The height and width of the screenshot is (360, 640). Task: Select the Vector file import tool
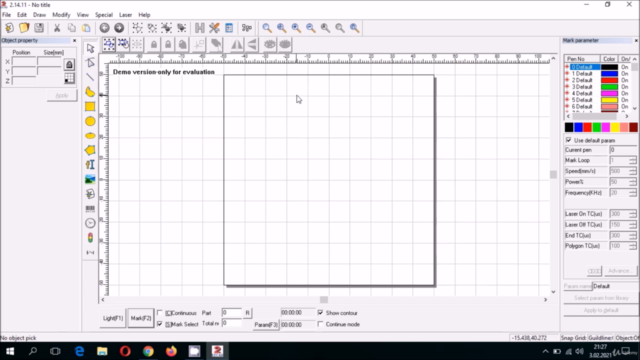(90, 194)
